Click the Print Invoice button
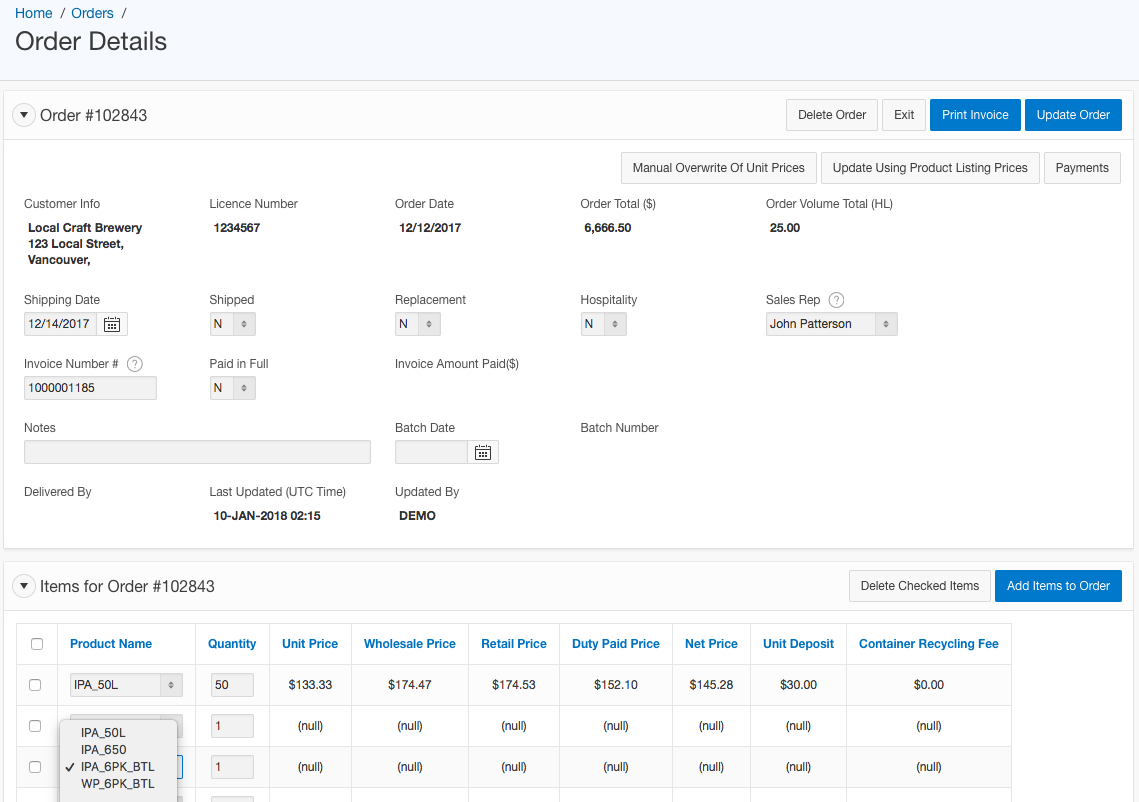 point(975,115)
